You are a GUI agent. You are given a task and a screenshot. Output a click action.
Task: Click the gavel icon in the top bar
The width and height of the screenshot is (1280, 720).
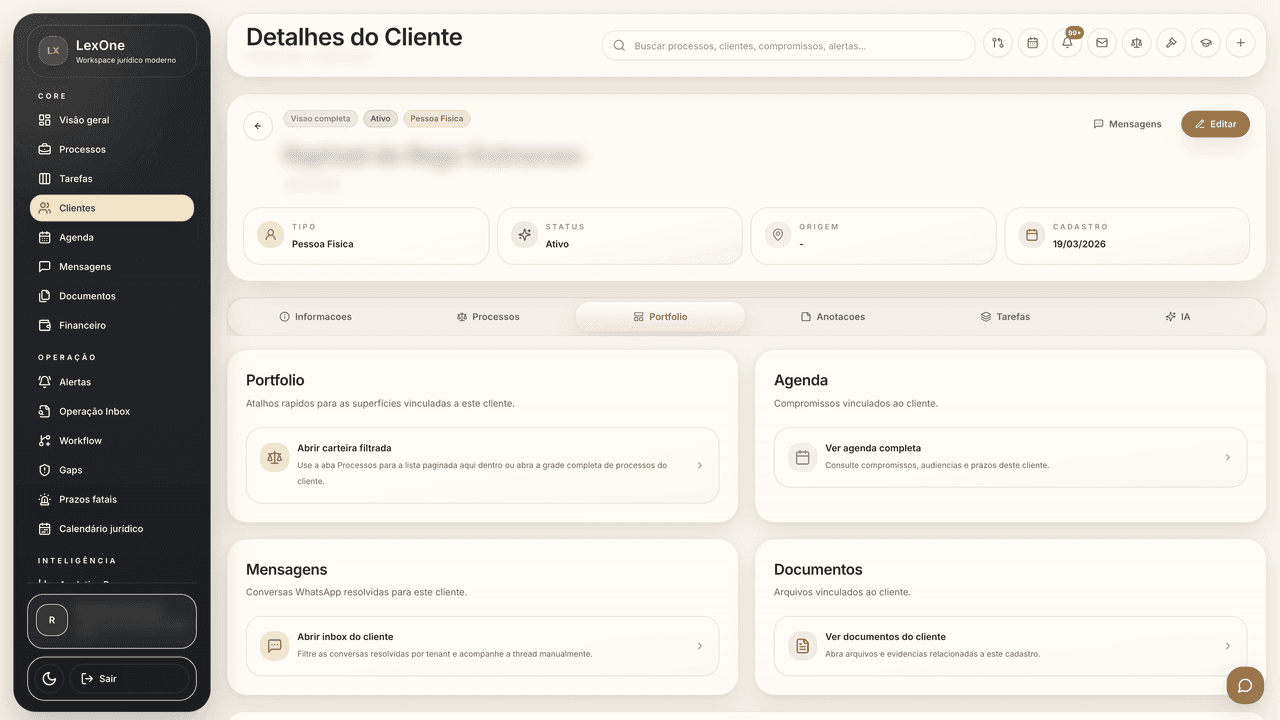coord(1171,43)
